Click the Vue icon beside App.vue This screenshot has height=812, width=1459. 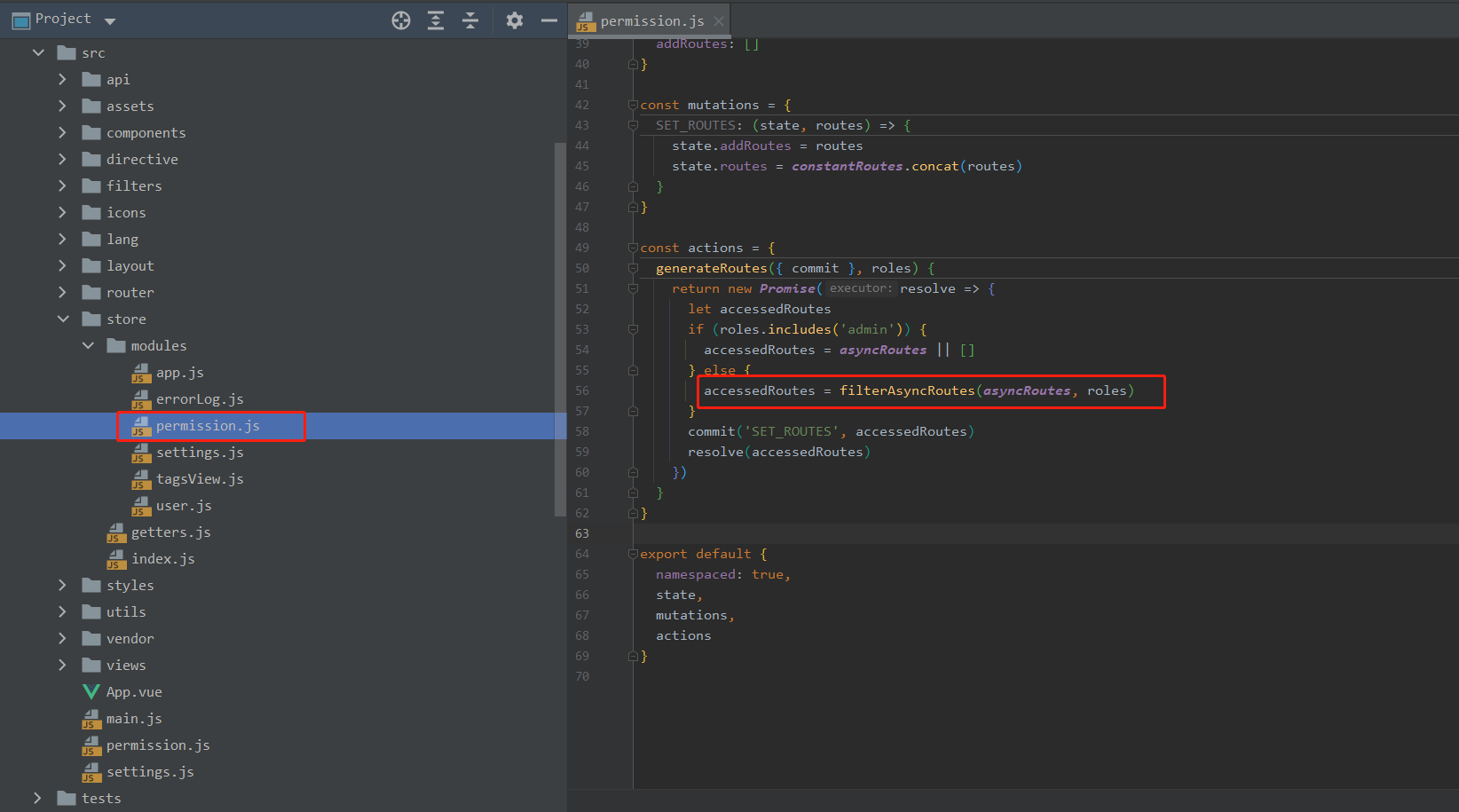coord(91,691)
